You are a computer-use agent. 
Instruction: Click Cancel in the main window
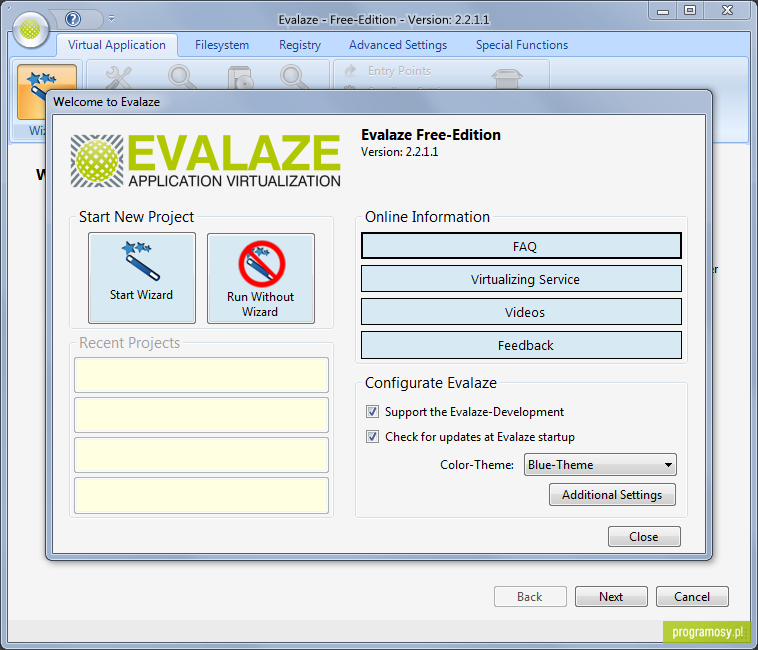692,596
